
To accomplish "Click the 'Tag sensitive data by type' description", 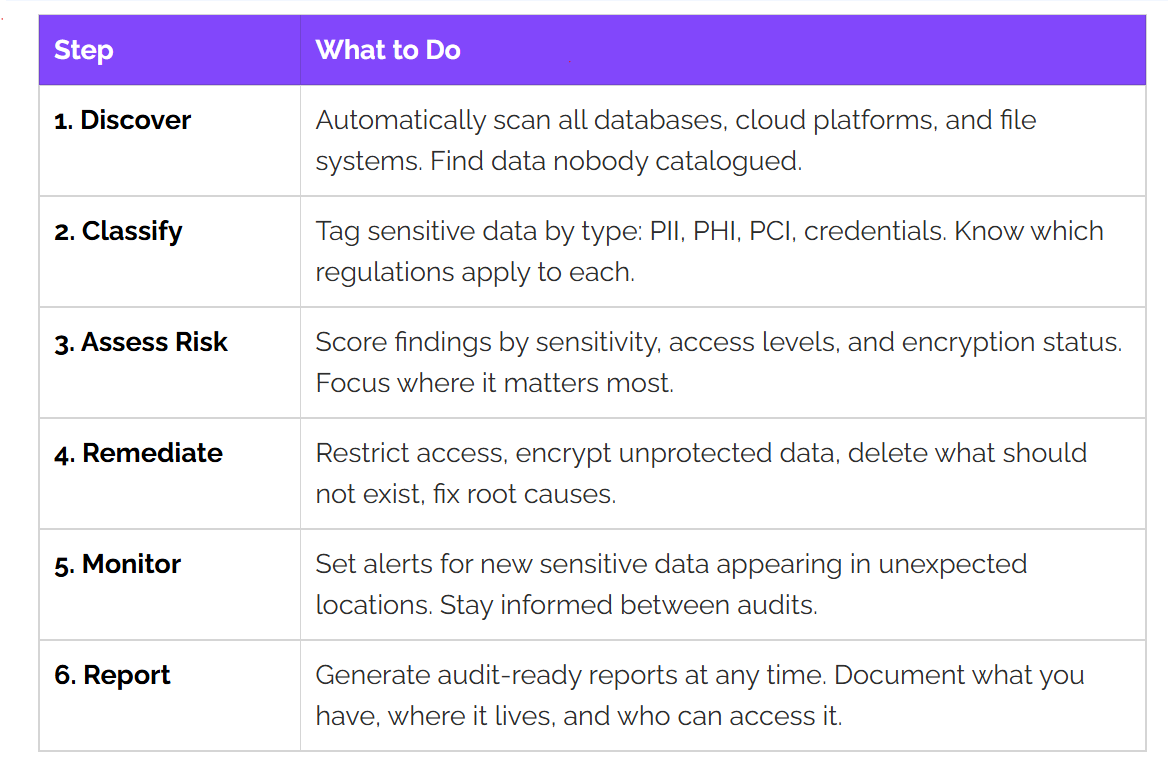I will coord(723,252).
